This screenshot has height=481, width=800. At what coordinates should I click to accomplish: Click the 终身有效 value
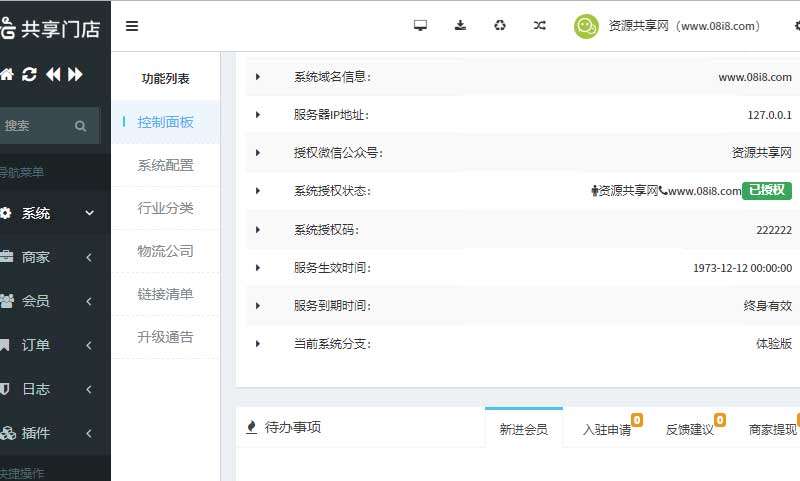[x=768, y=306]
